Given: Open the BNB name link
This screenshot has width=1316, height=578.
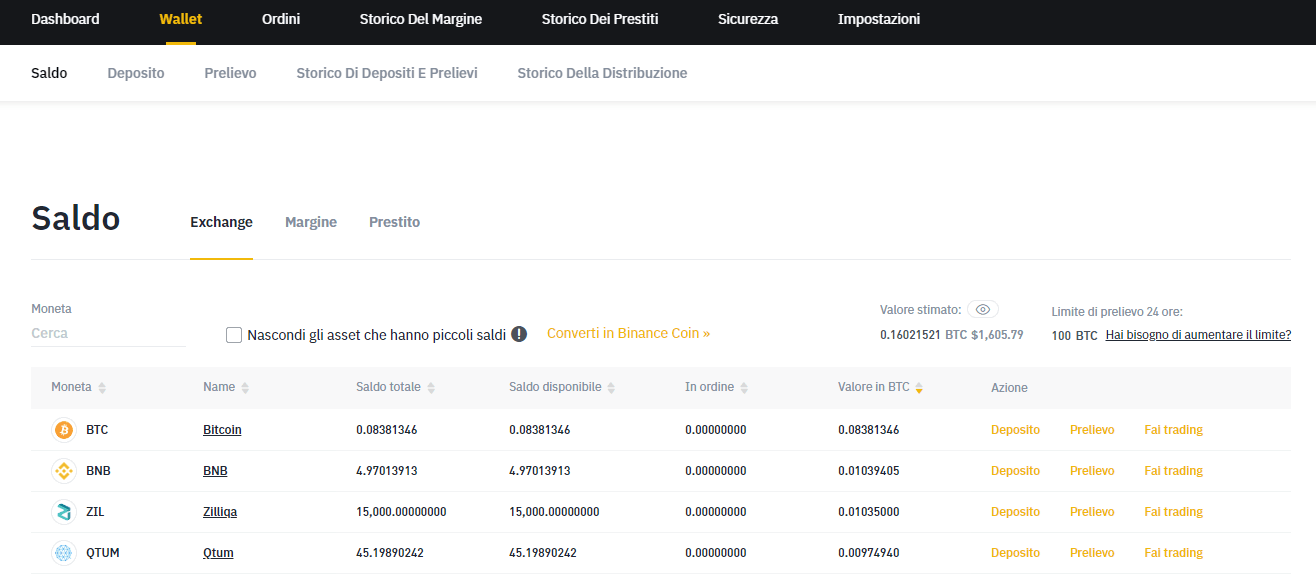Looking at the screenshot, I should point(215,471).
